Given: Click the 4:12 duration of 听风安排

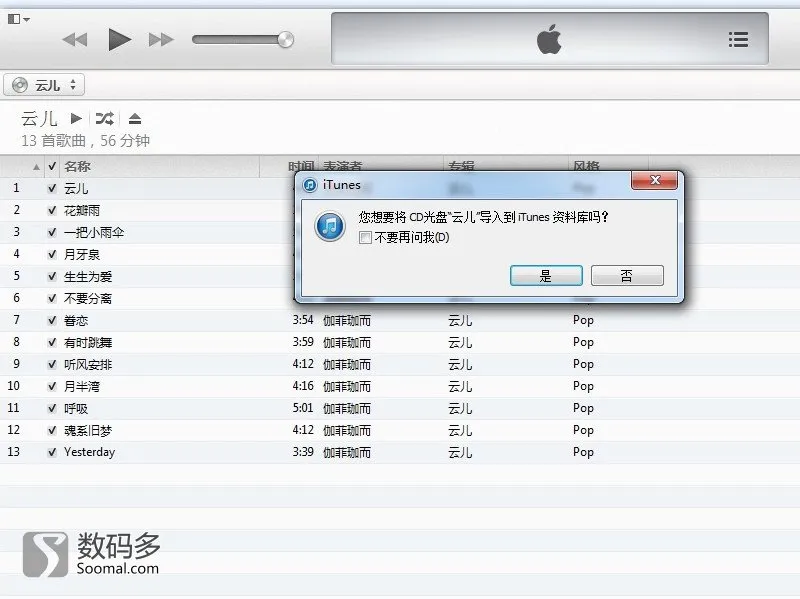Looking at the screenshot, I should pos(303,364).
